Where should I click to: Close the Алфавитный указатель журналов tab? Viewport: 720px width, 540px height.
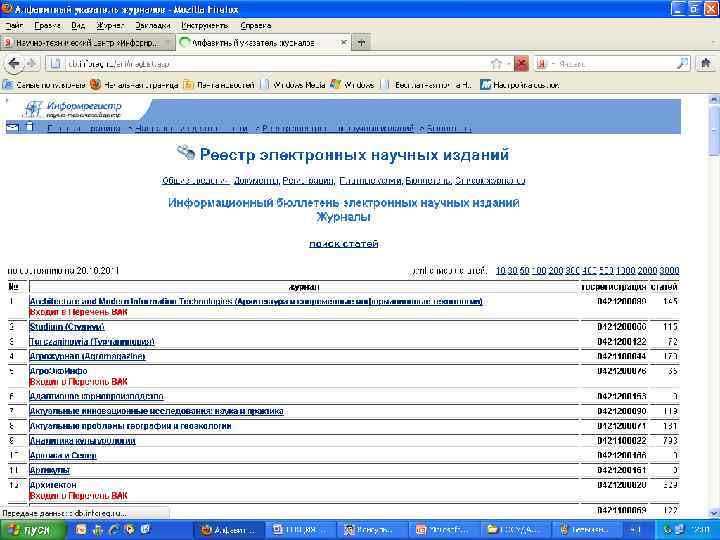(343, 43)
